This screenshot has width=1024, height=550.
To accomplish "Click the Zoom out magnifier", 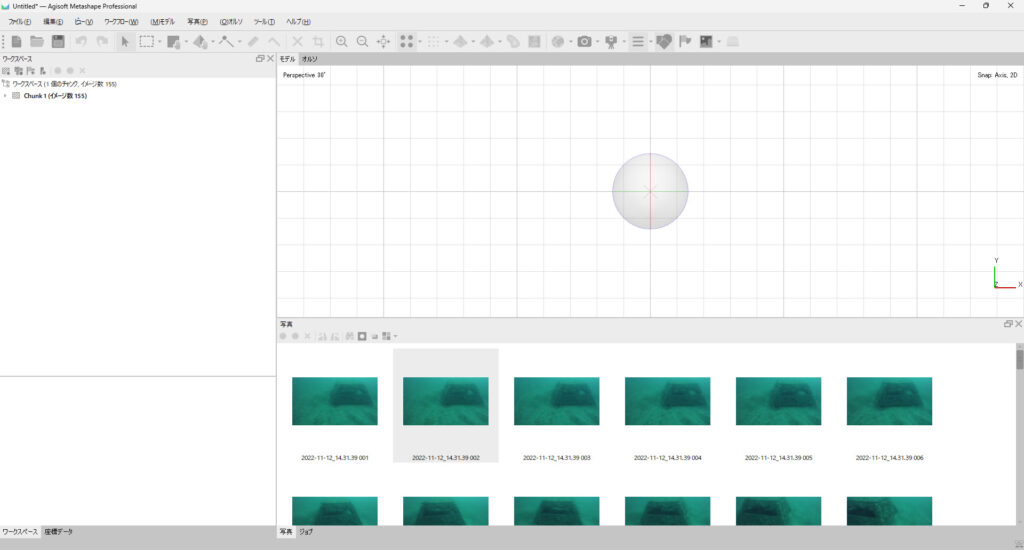I will (362, 42).
